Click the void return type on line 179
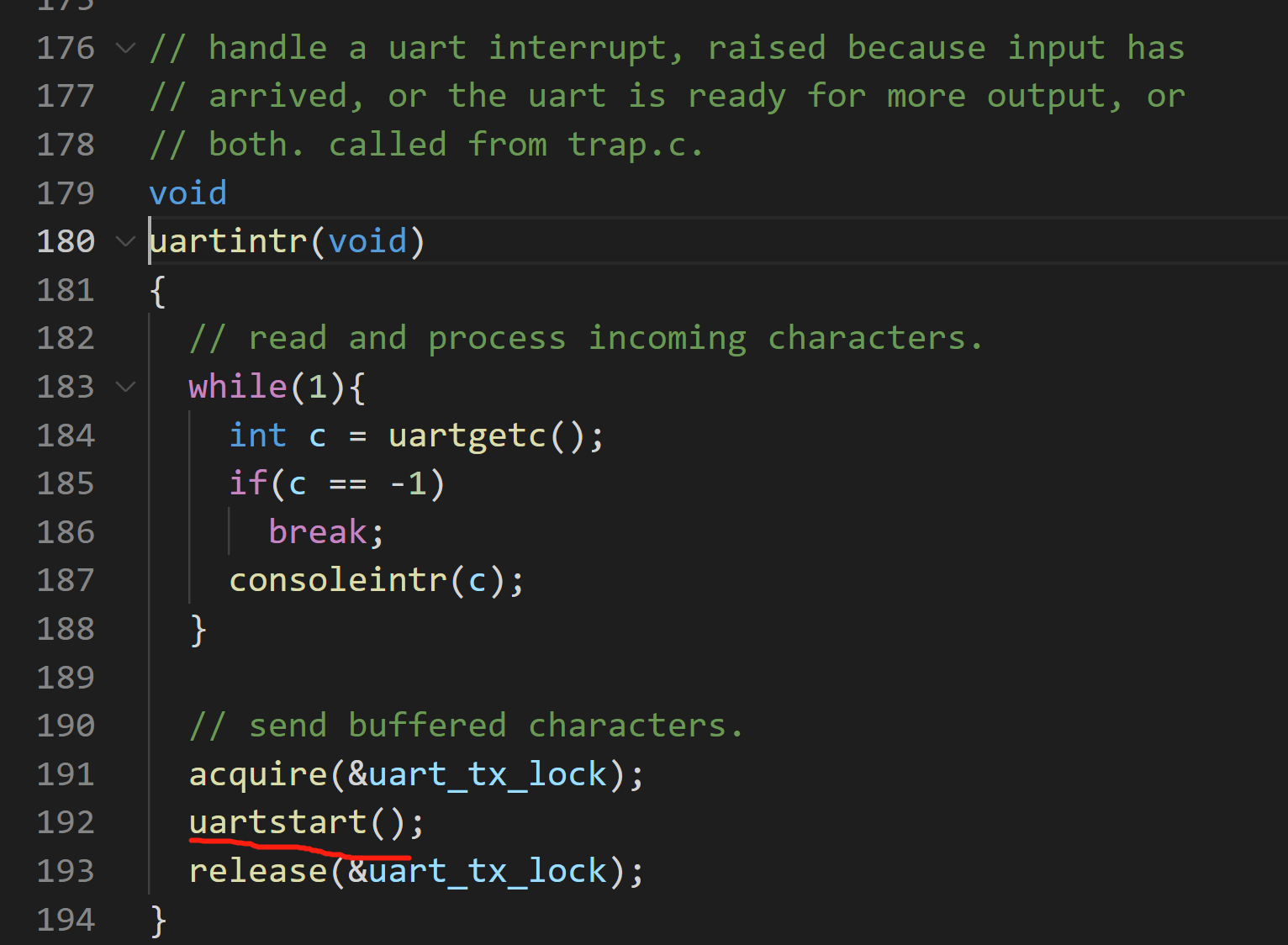1288x945 pixels. [187, 193]
